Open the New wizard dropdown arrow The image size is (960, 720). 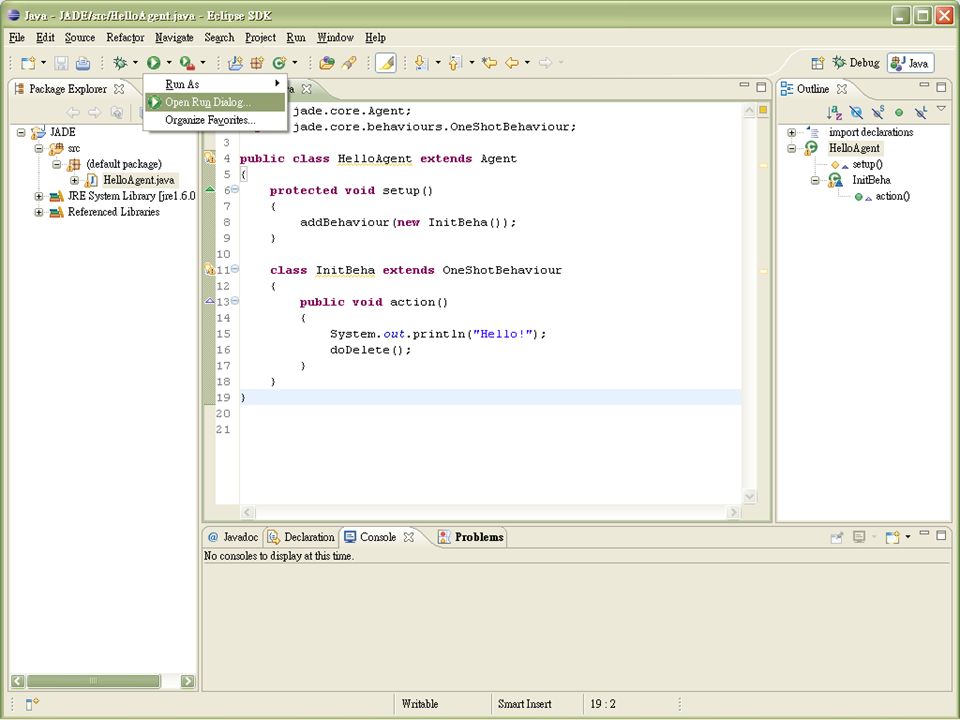[43, 63]
